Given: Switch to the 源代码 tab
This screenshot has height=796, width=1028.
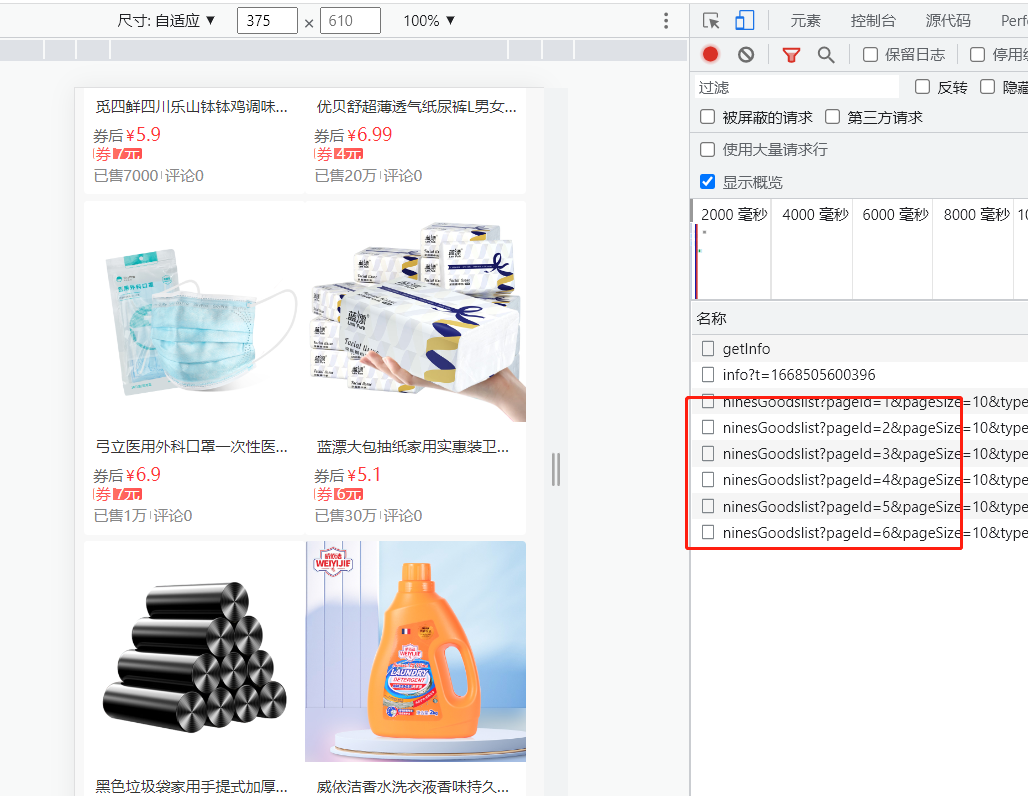Looking at the screenshot, I should pyautogui.click(x=948, y=21).
